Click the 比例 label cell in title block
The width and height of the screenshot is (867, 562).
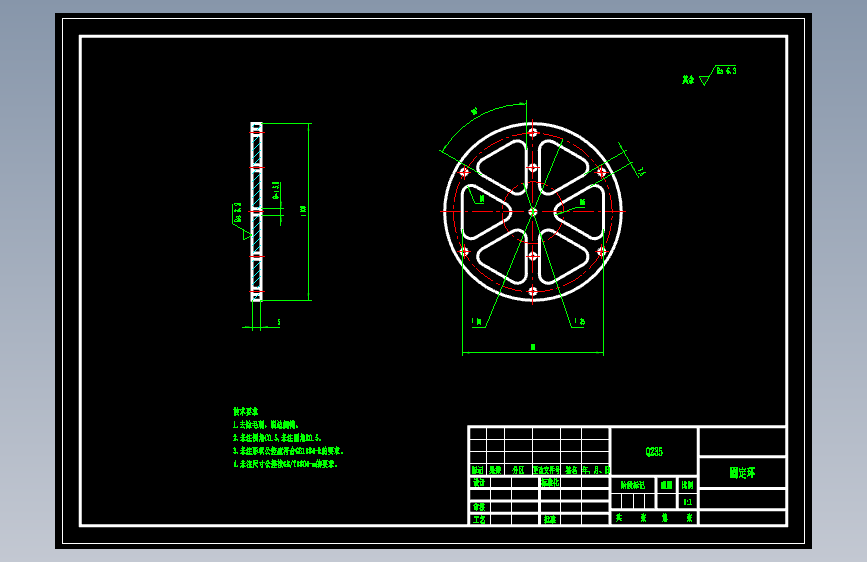(x=687, y=485)
